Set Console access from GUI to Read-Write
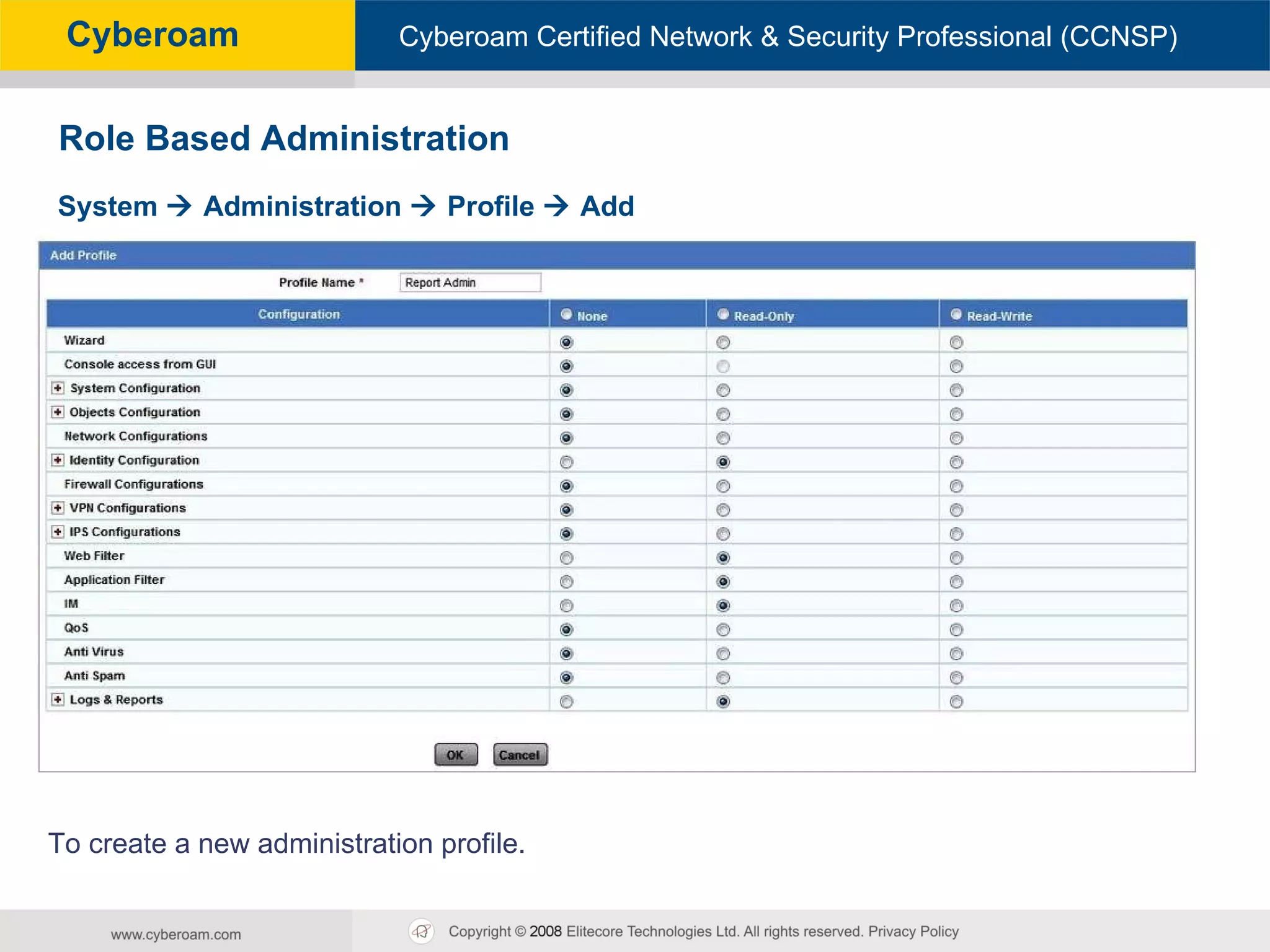1270x952 pixels. (956, 366)
